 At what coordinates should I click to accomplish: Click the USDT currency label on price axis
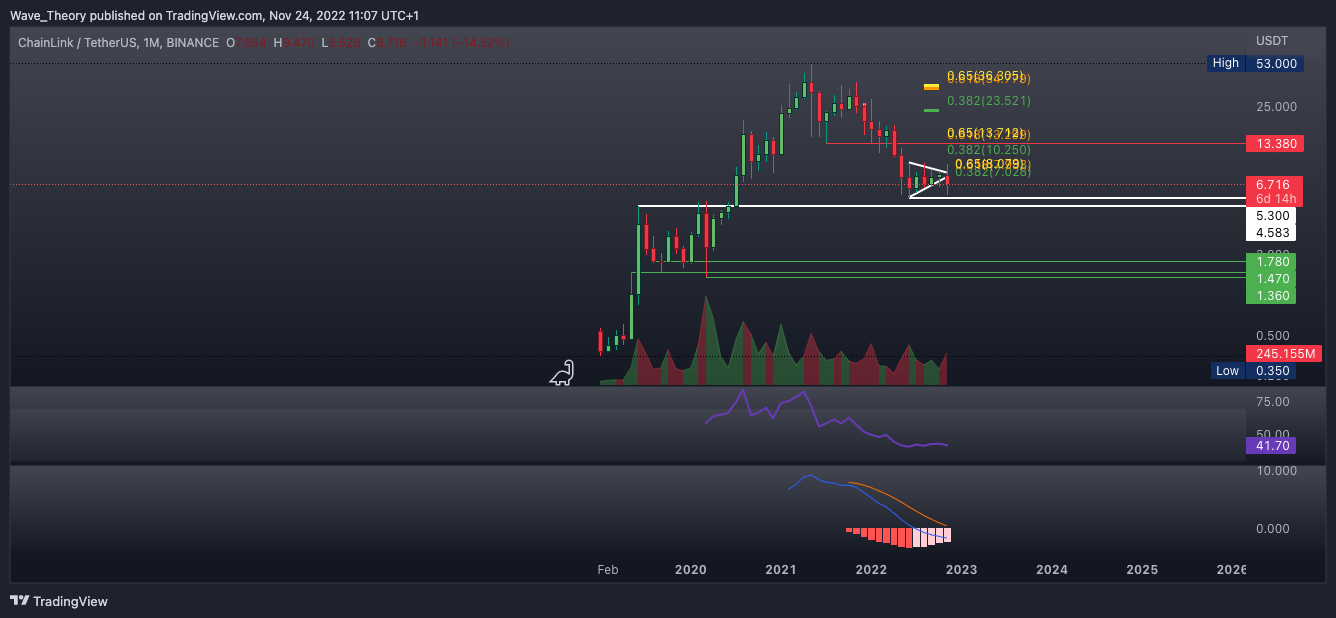pyautogui.click(x=1272, y=42)
